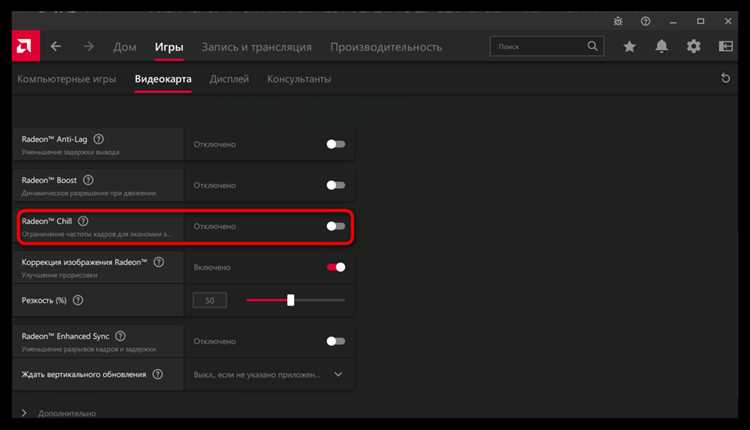Click the search magnifier icon
The image size is (750, 430).
pyautogui.click(x=592, y=46)
